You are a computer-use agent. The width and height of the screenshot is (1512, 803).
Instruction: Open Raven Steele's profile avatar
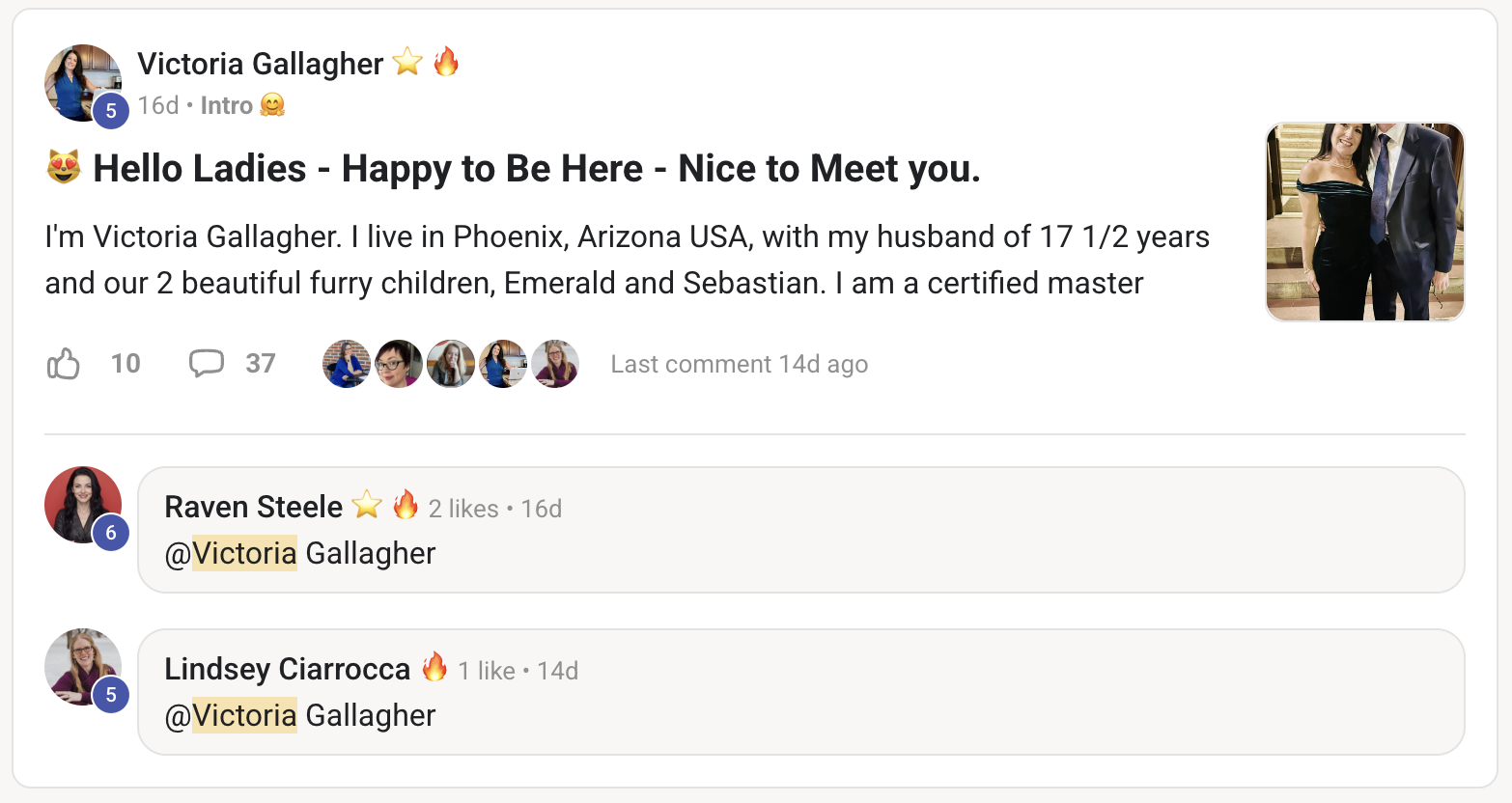pos(83,505)
